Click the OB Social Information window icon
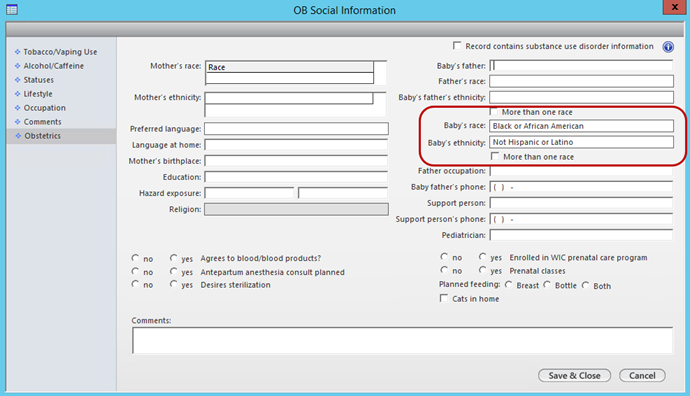The image size is (690, 396). point(12,9)
